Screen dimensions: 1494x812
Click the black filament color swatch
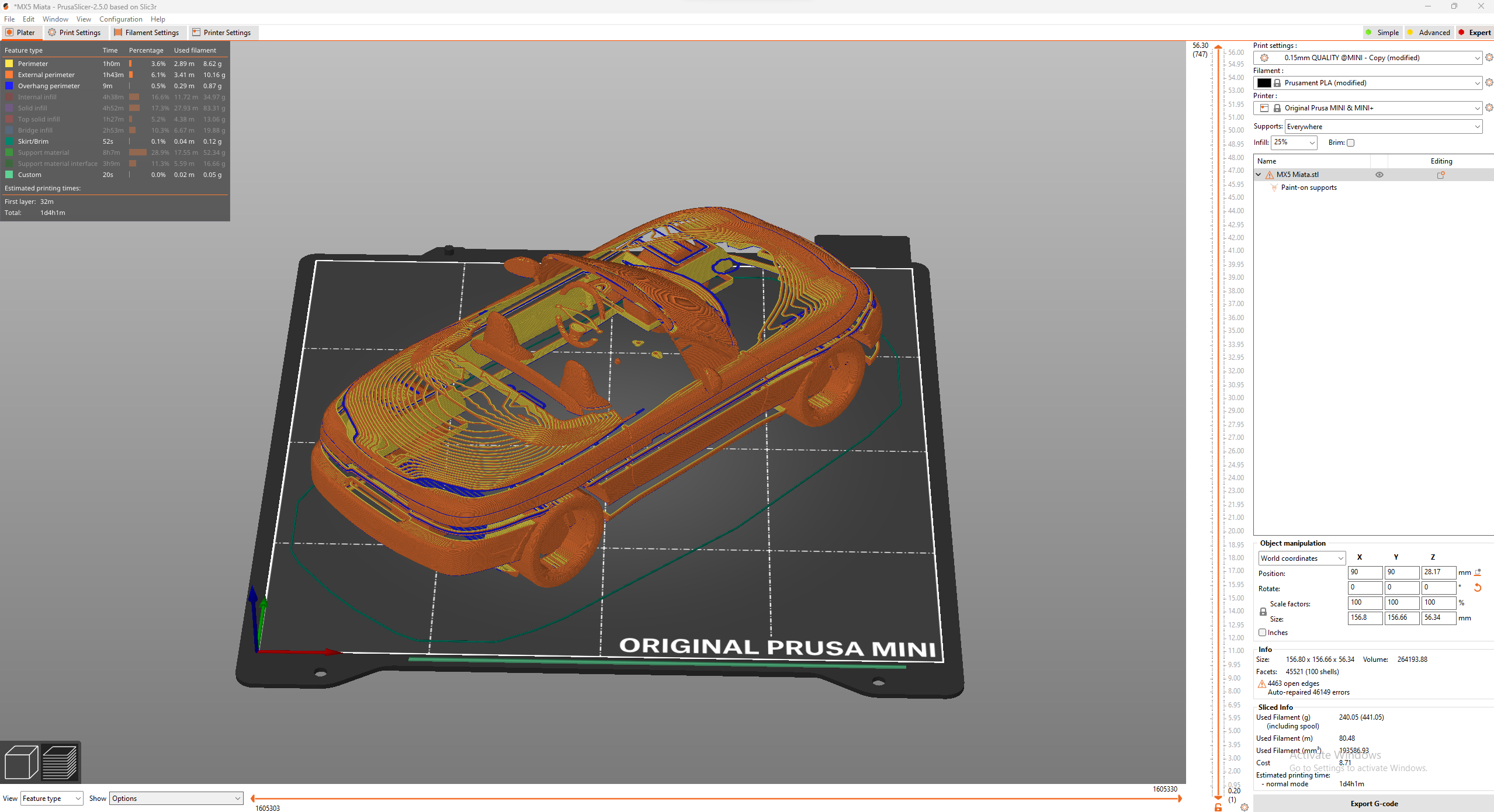(x=1264, y=83)
